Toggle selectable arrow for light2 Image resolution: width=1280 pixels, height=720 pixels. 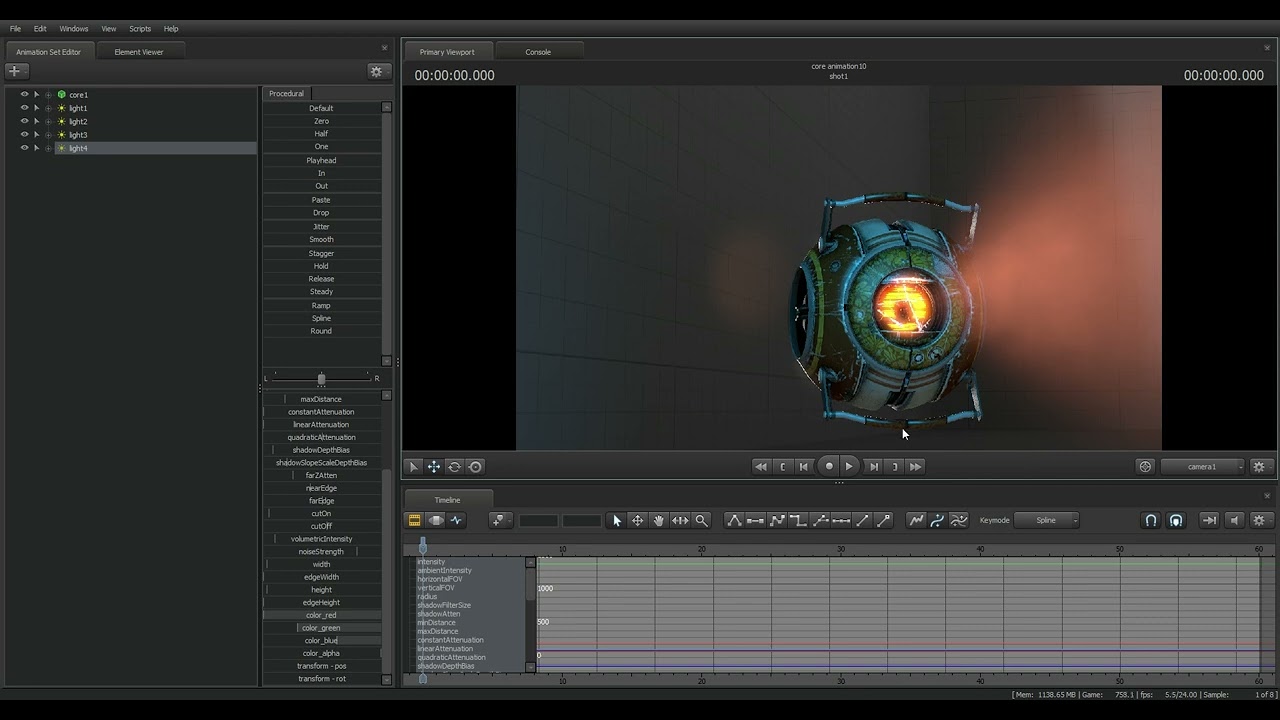click(x=37, y=121)
